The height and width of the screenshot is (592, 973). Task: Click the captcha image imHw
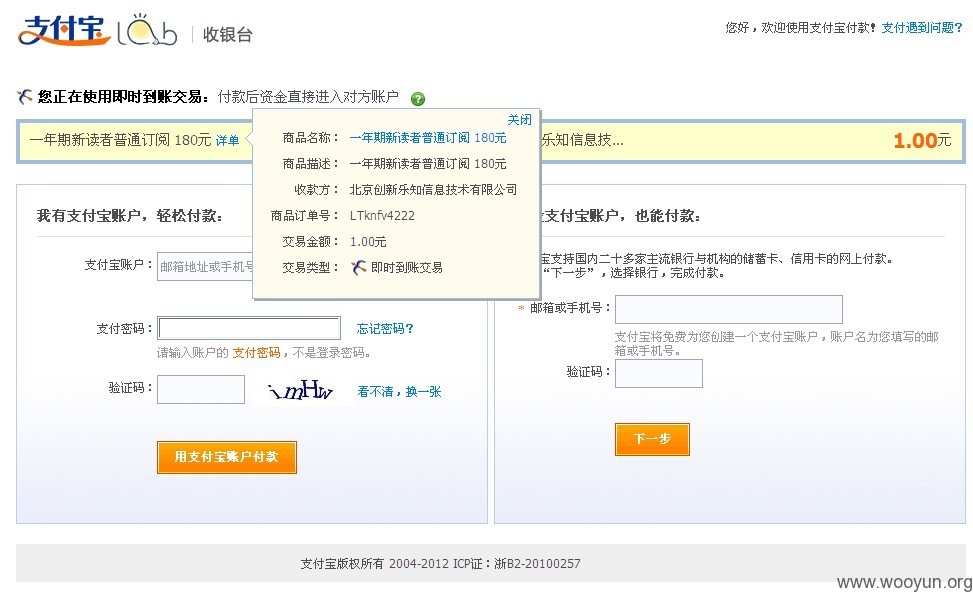point(301,390)
